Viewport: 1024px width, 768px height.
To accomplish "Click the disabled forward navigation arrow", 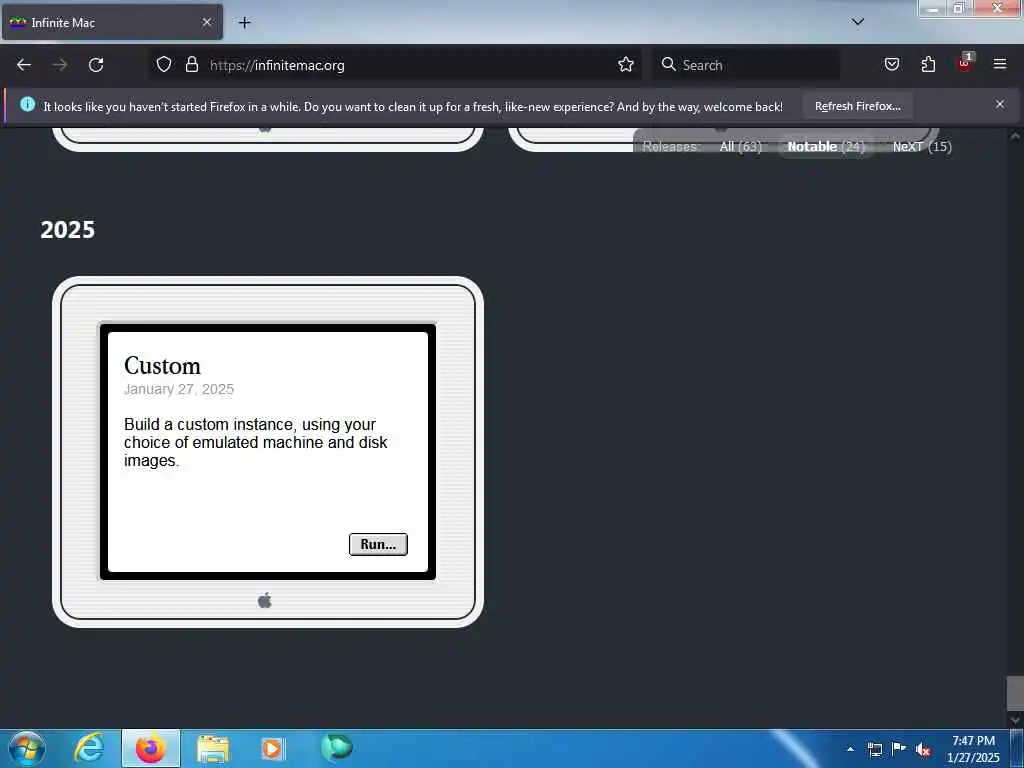I will [60, 65].
